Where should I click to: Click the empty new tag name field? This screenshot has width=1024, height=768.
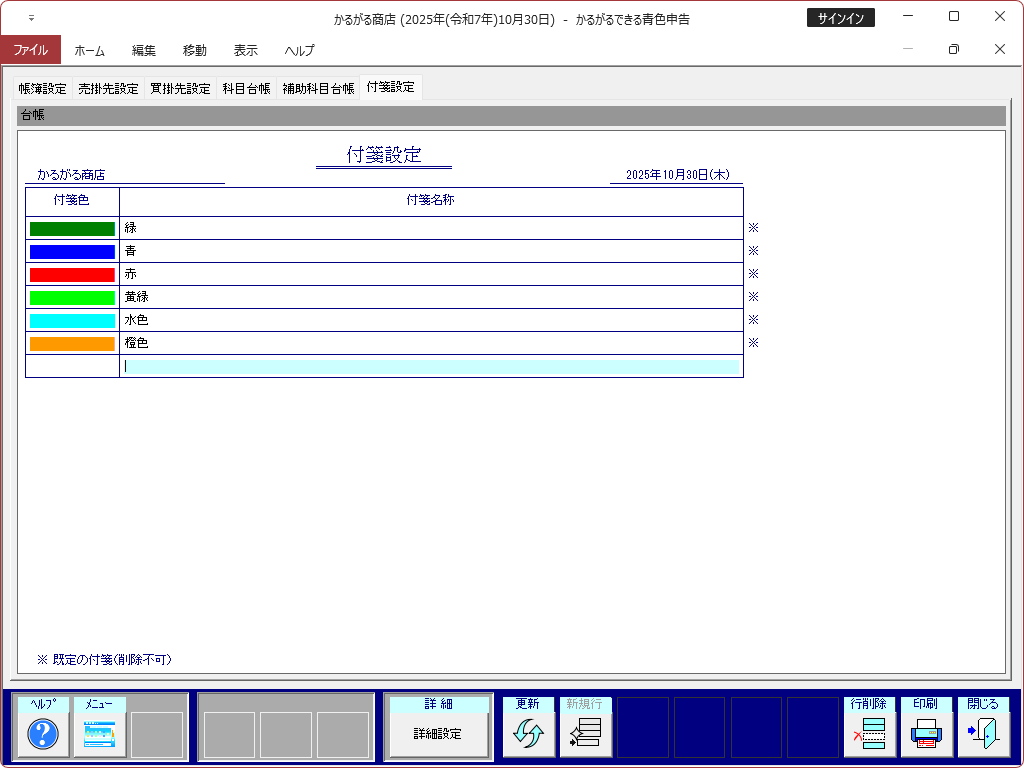click(x=431, y=367)
